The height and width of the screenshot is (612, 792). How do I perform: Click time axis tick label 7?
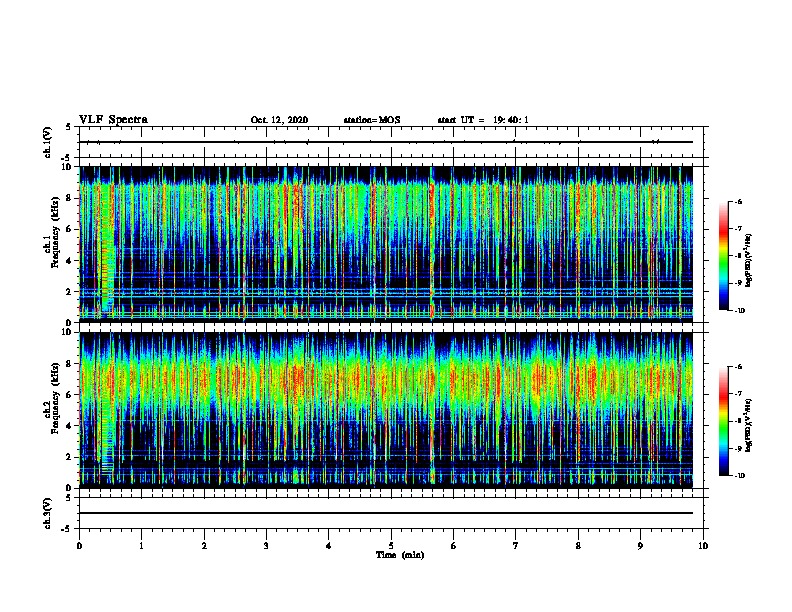[x=516, y=546]
